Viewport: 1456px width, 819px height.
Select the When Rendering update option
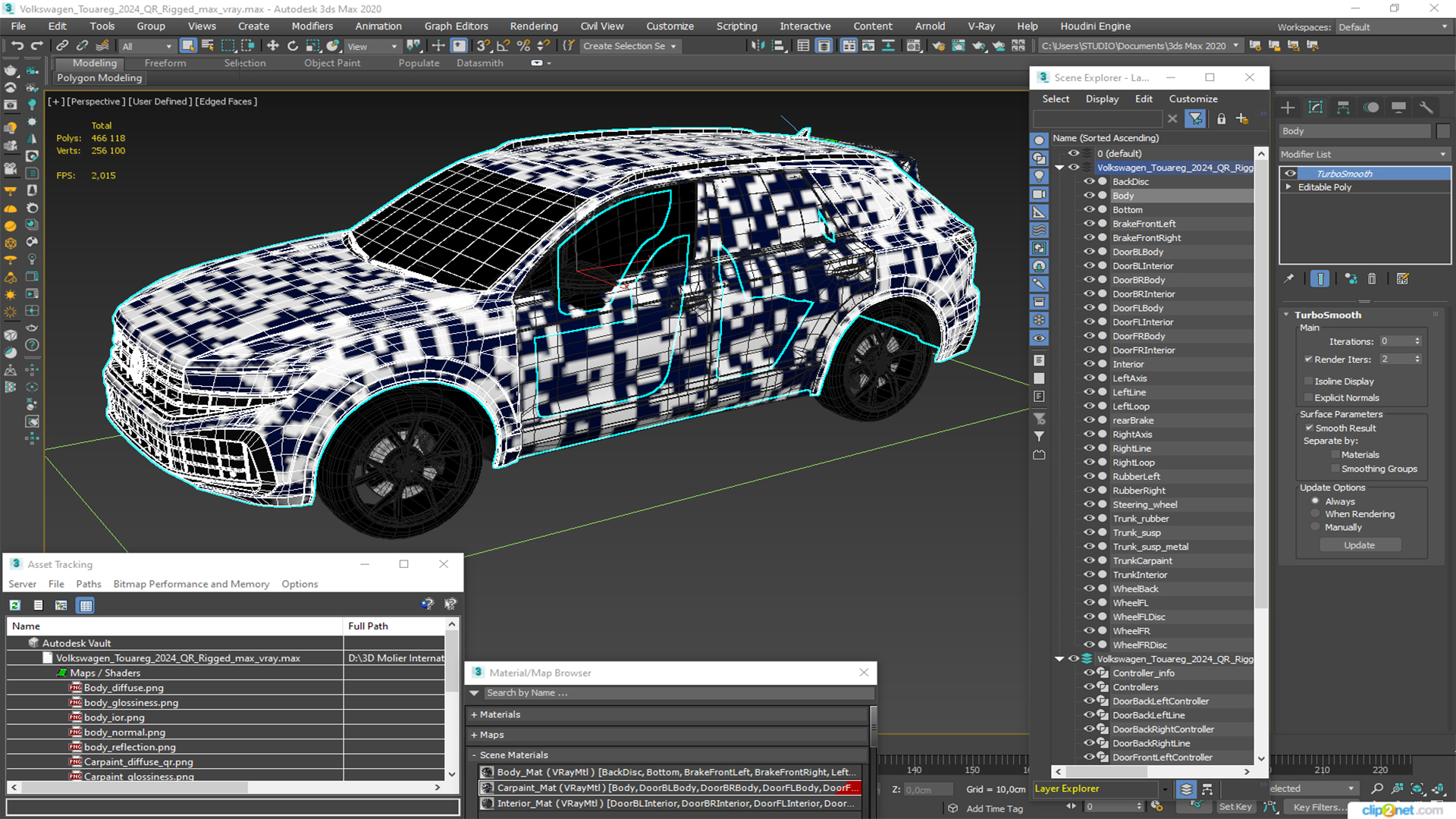[x=1315, y=514]
